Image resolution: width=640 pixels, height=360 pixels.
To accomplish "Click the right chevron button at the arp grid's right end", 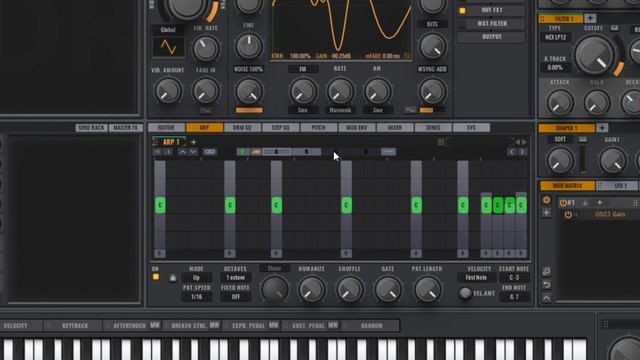I will click(522, 152).
